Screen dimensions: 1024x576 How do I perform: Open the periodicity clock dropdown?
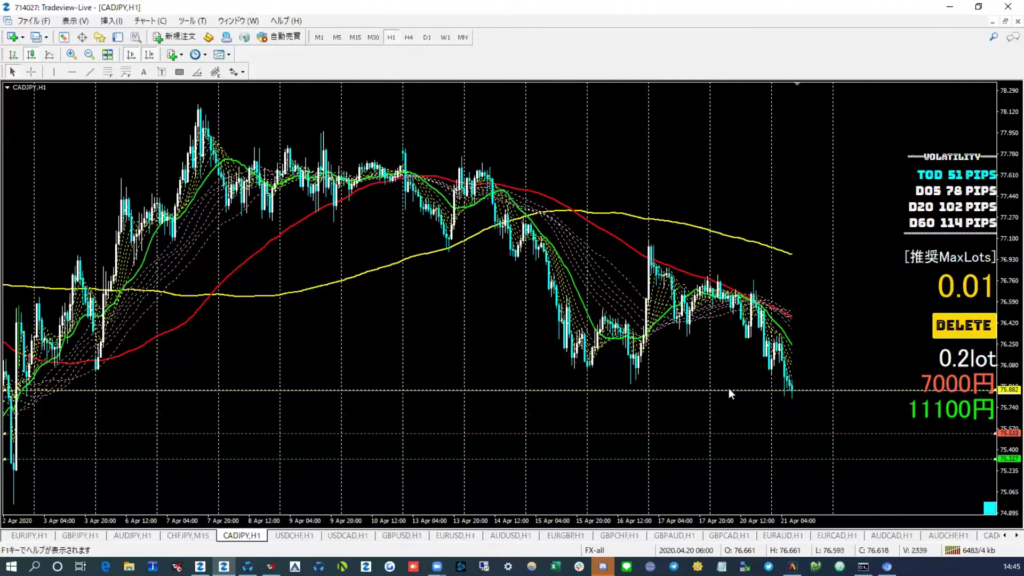coord(205,54)
